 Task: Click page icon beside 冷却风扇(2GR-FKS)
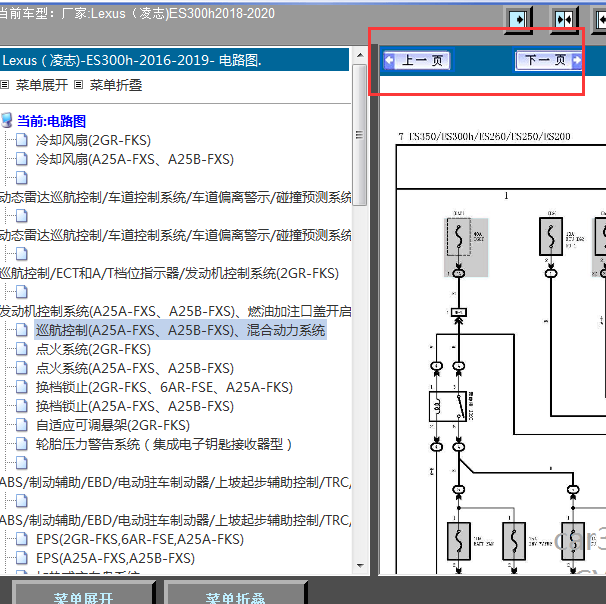click(x=22, y=140)
